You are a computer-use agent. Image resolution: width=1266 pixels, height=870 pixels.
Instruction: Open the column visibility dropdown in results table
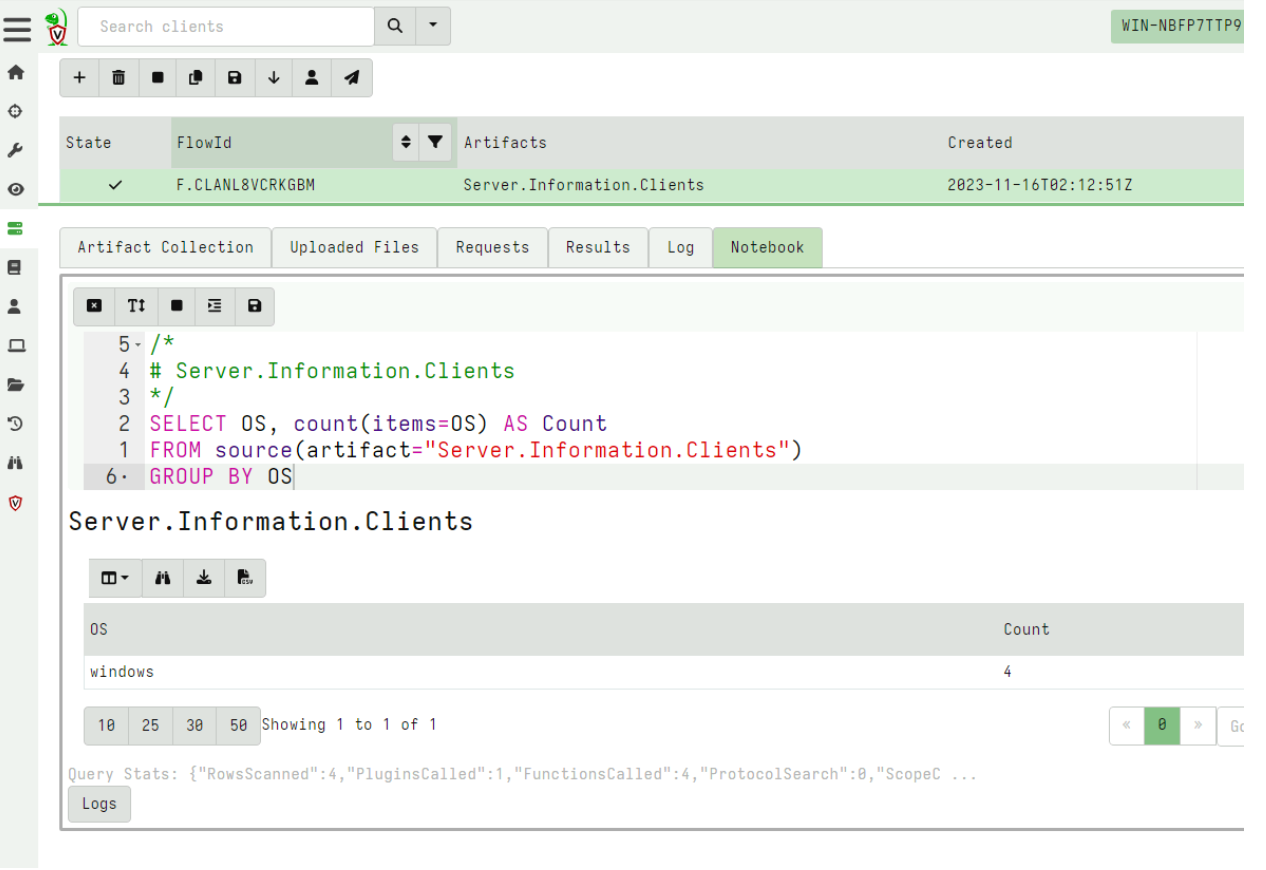point(115,577)
